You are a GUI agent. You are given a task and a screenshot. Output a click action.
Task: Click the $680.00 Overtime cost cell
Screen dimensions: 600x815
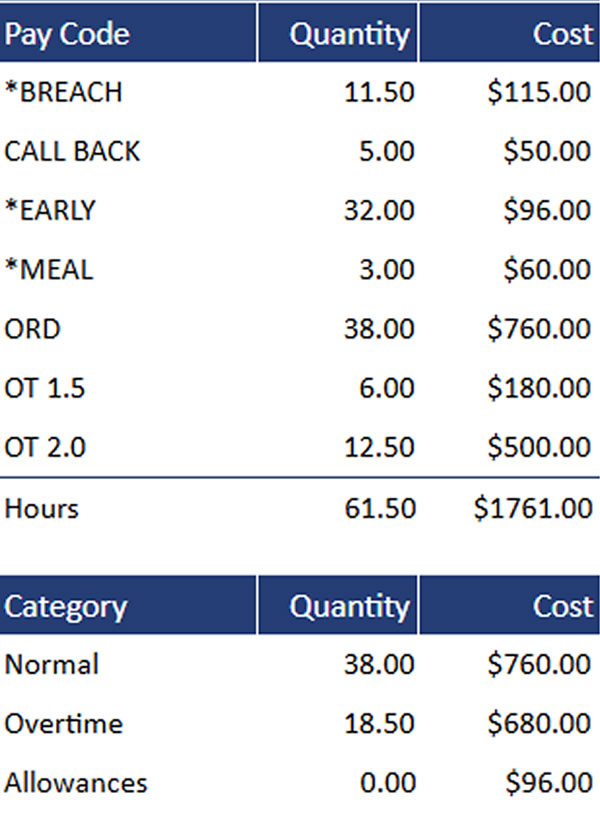click(539, 723)
